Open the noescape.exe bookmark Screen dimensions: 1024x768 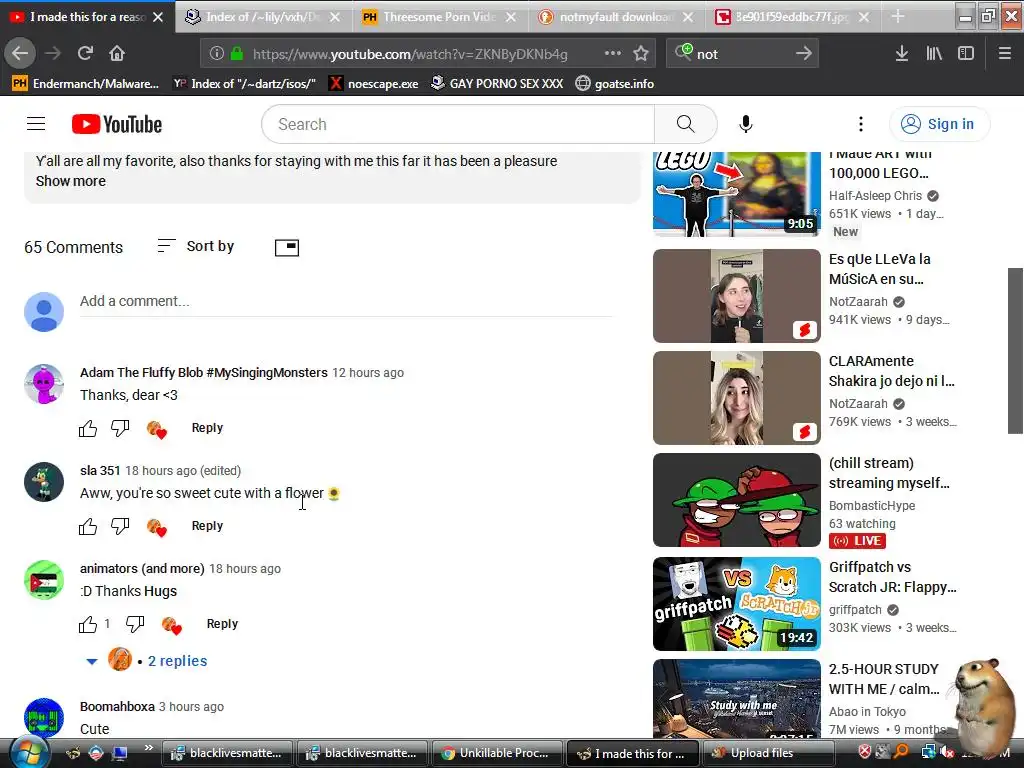[x=374, y=84]
